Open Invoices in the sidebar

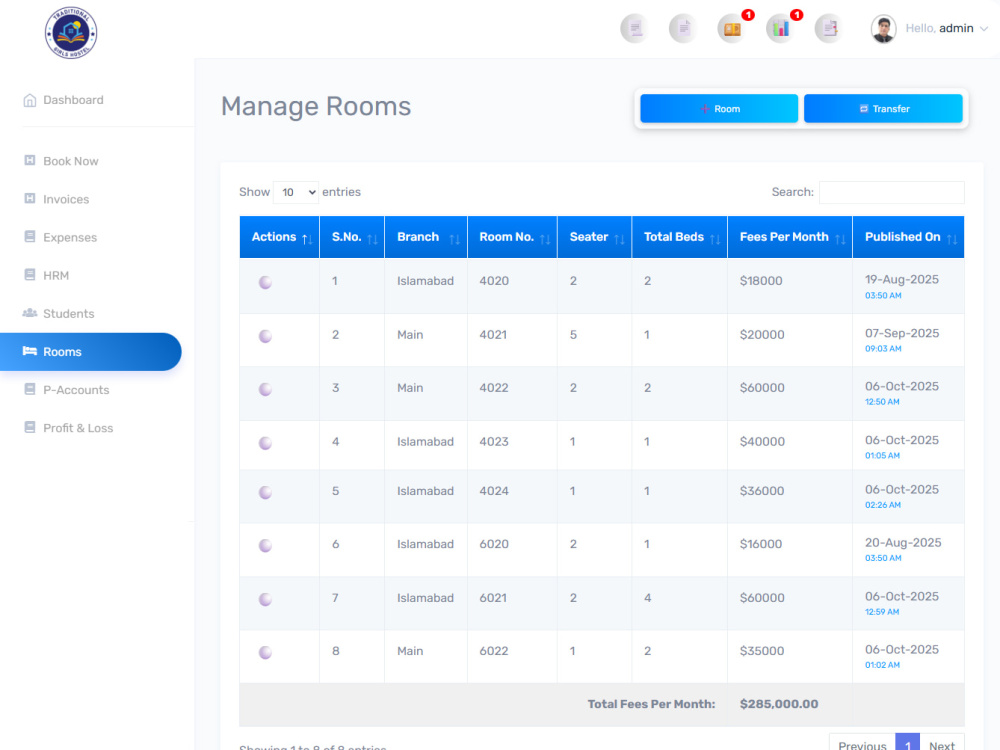(66, 200)
